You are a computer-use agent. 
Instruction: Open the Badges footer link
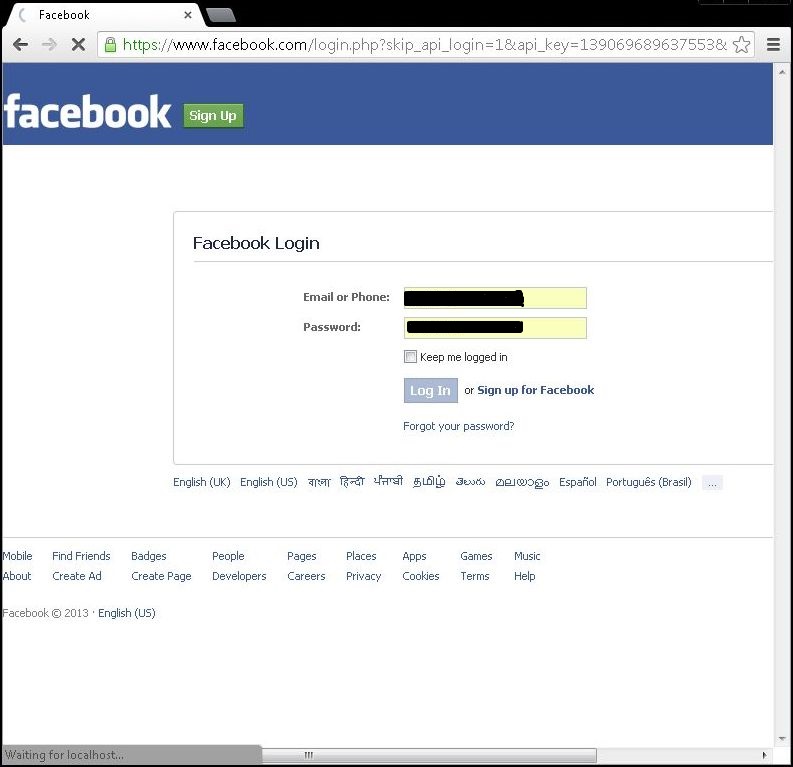[x=149, y=556]
